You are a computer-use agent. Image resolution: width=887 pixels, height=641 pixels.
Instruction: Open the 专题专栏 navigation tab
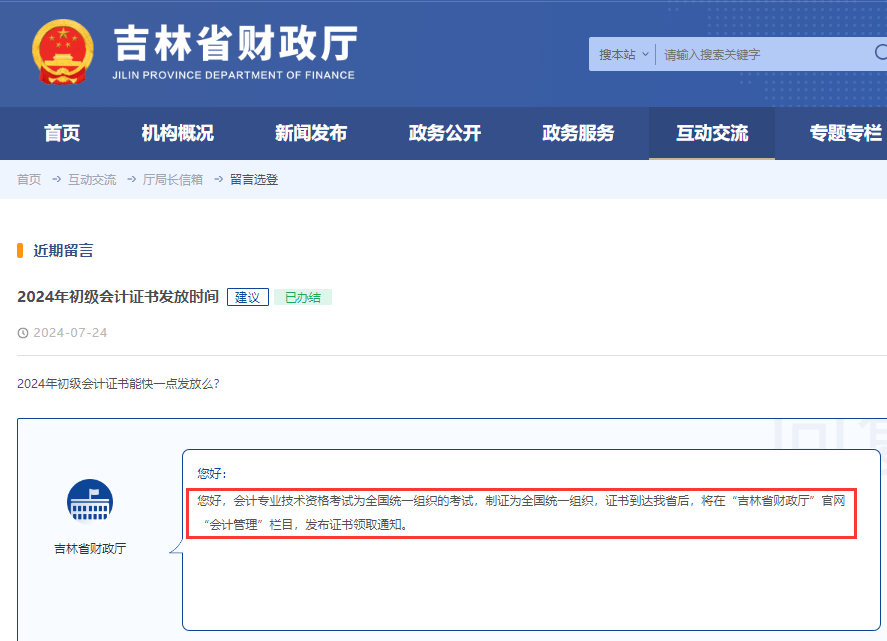[x=846, y=133]
